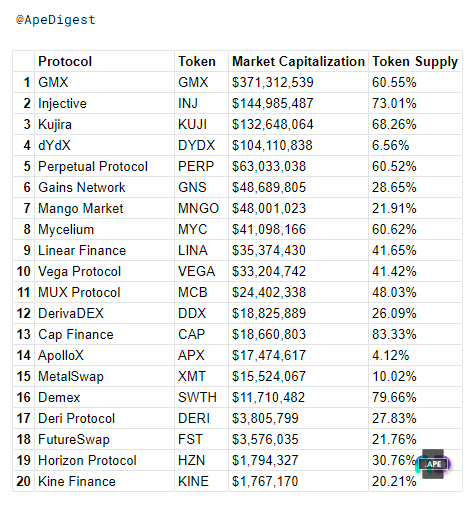Select the ApolloX protocol cell
This screenshot has width=476, height=505.
[104, 355]
